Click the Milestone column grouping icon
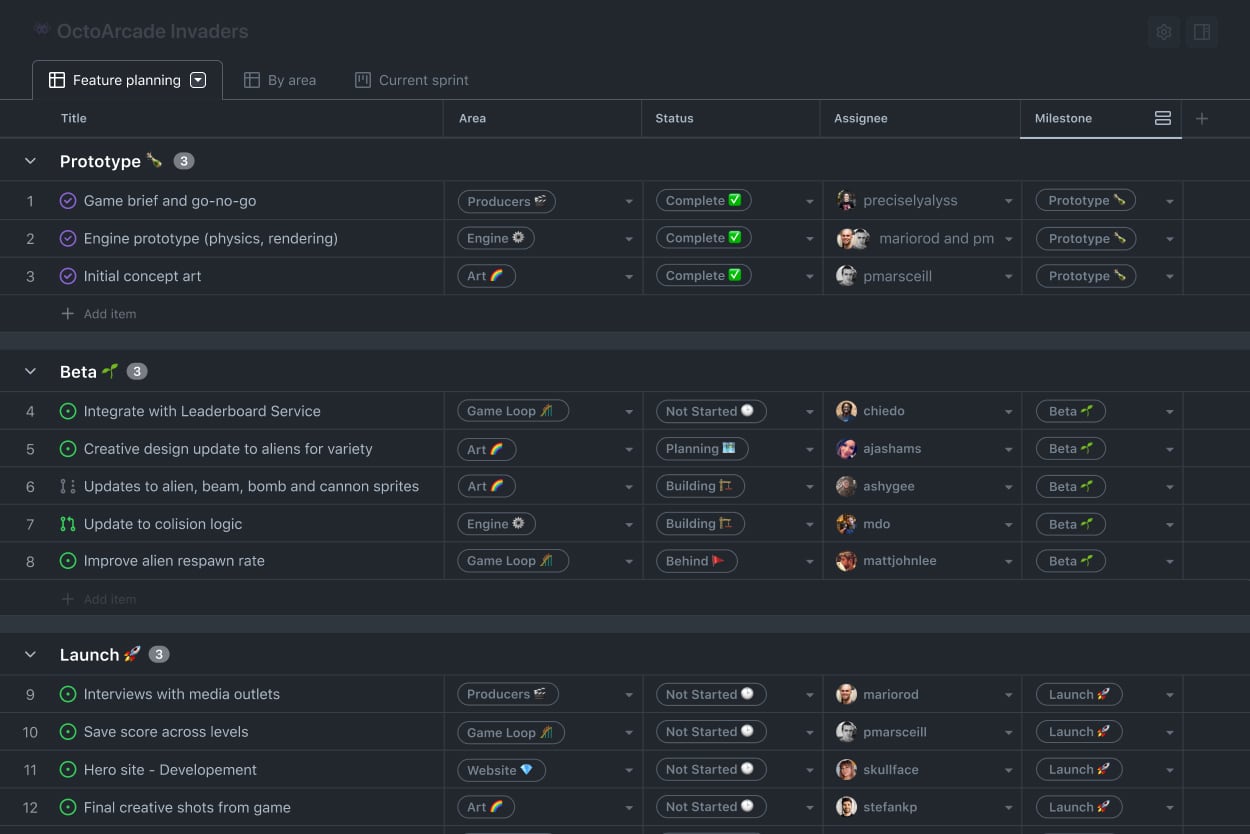The height and width of the screenshot is (834, 1250). 1162,118
